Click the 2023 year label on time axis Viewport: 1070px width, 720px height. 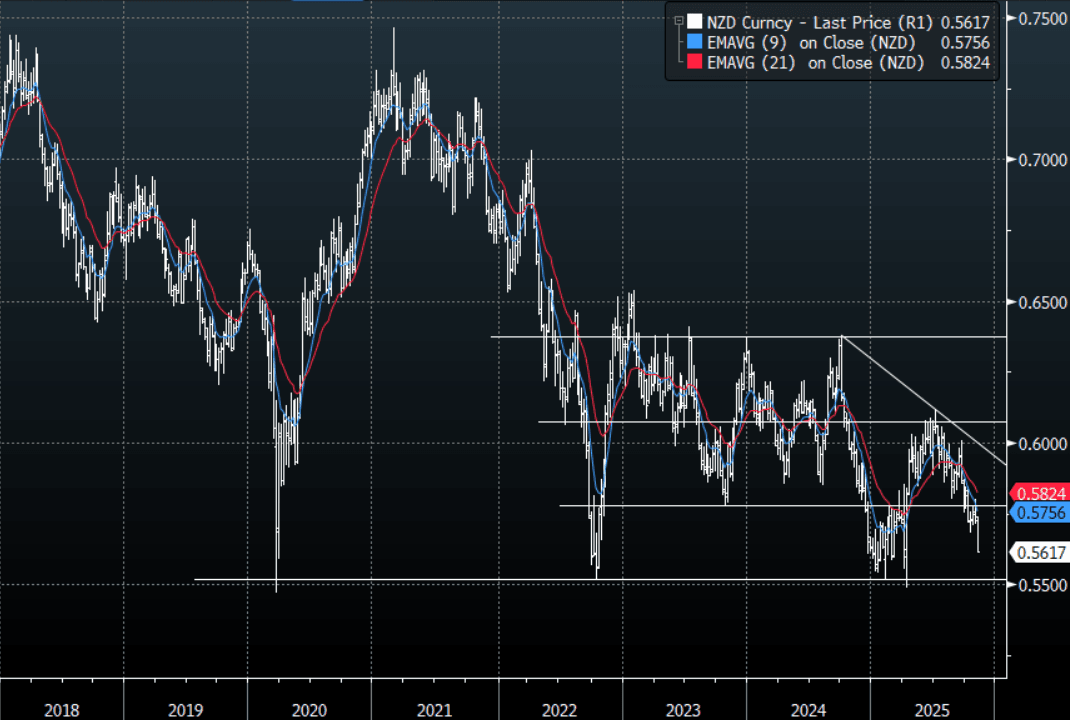click(683, 710)
